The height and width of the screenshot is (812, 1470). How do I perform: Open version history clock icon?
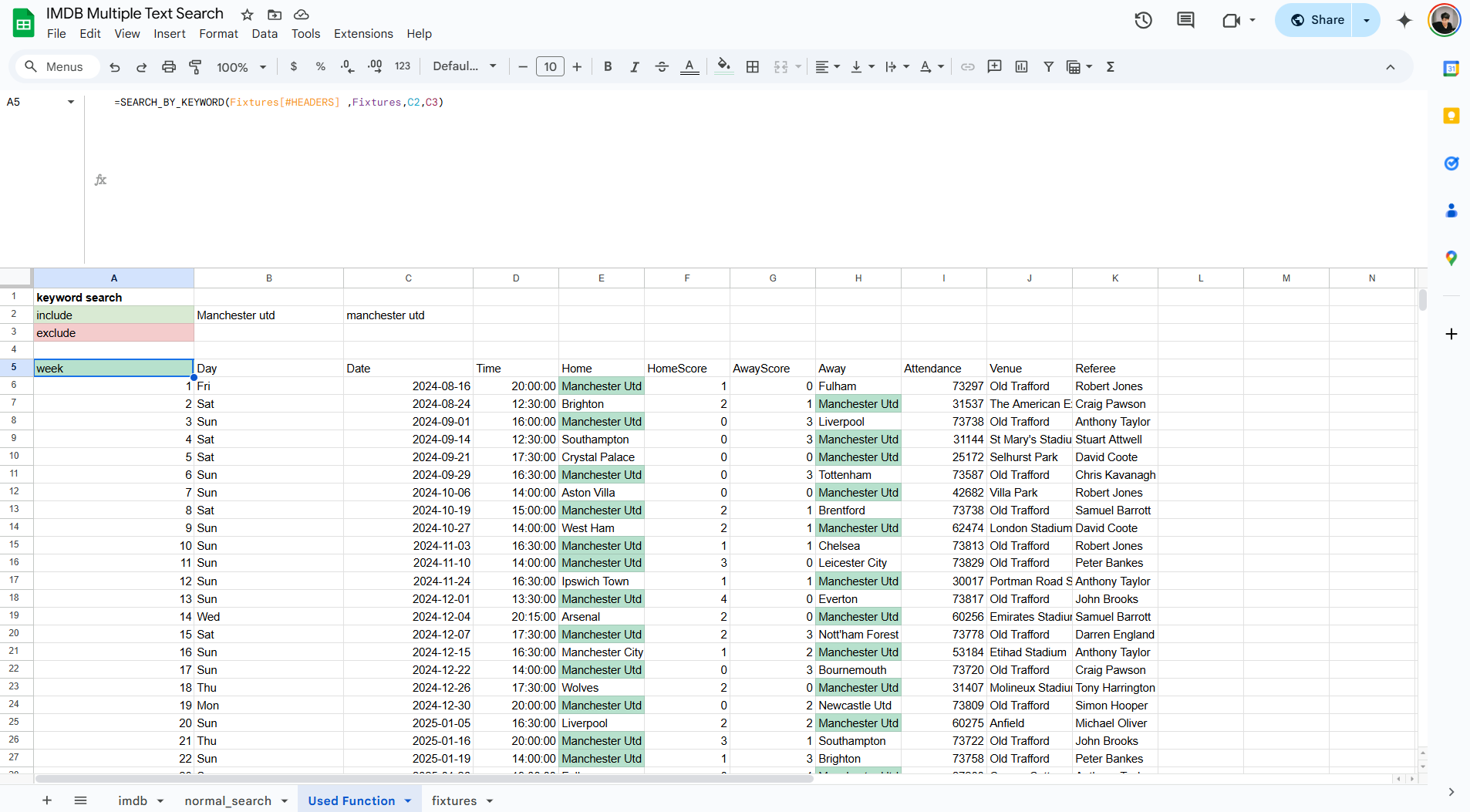(x=1143, y=21)
